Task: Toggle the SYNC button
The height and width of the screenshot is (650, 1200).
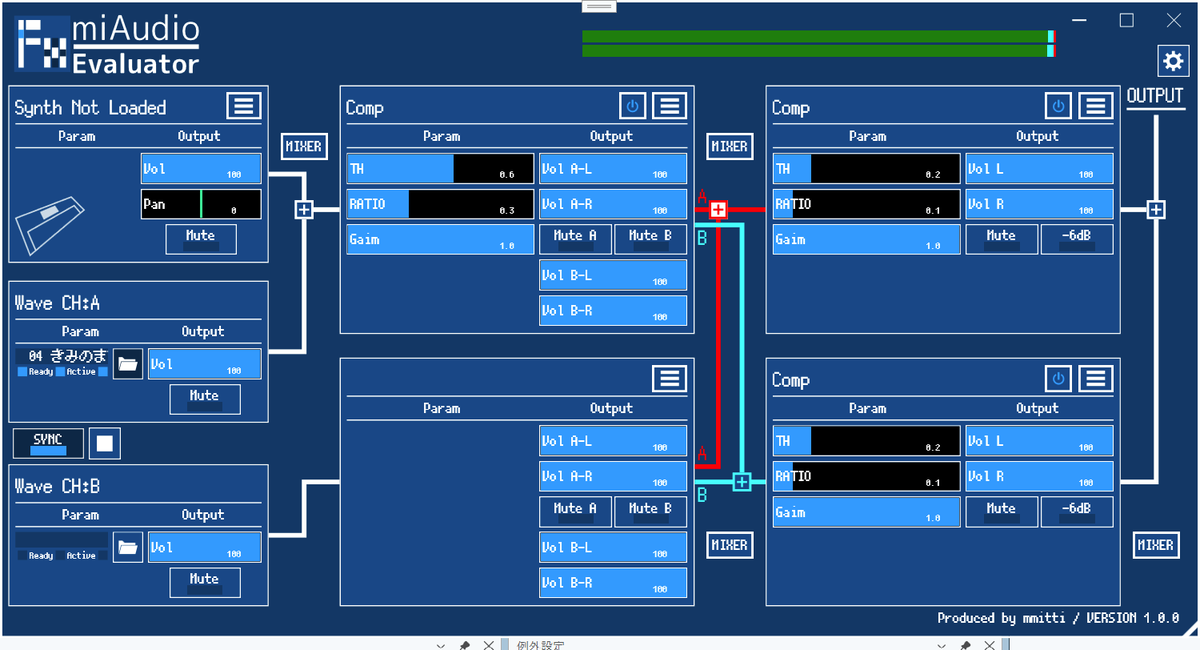Action: tap(47, 442)
